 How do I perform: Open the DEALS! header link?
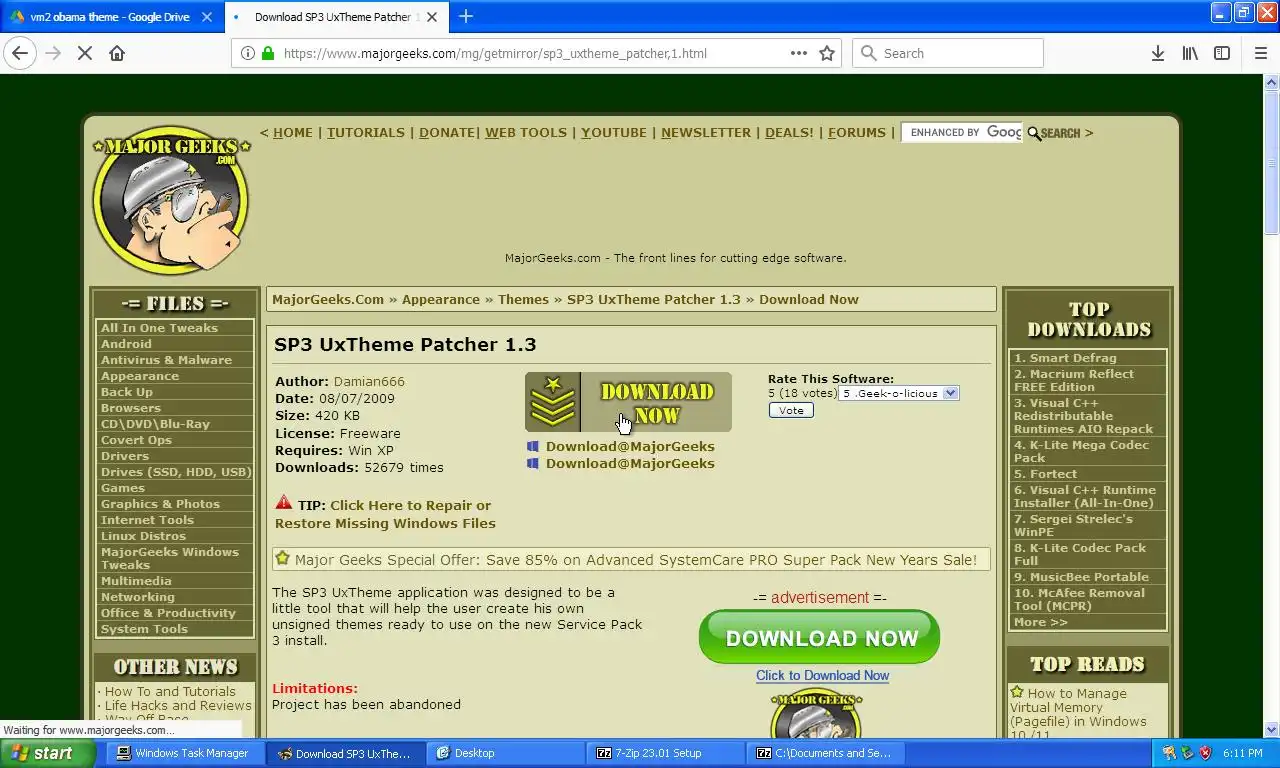coord(789,132)
